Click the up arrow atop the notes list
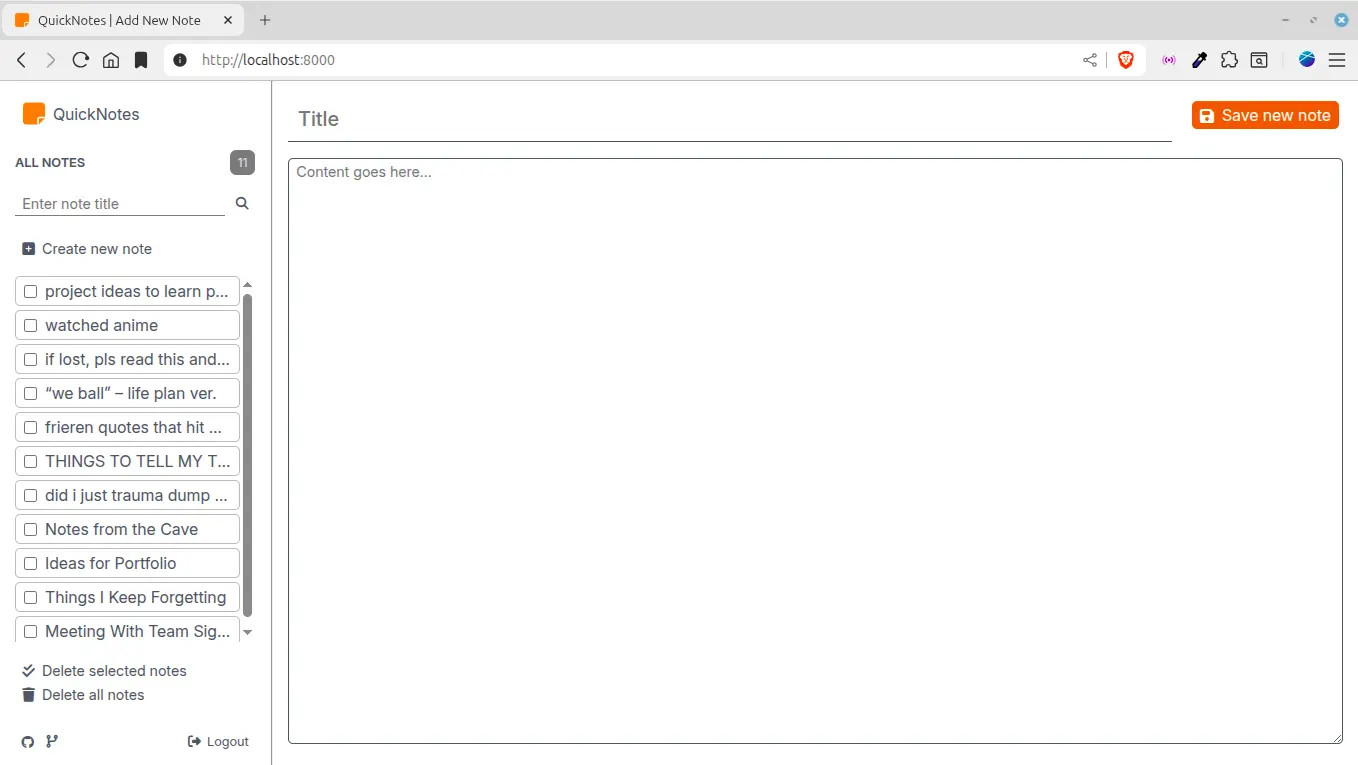 pos(247,284)
